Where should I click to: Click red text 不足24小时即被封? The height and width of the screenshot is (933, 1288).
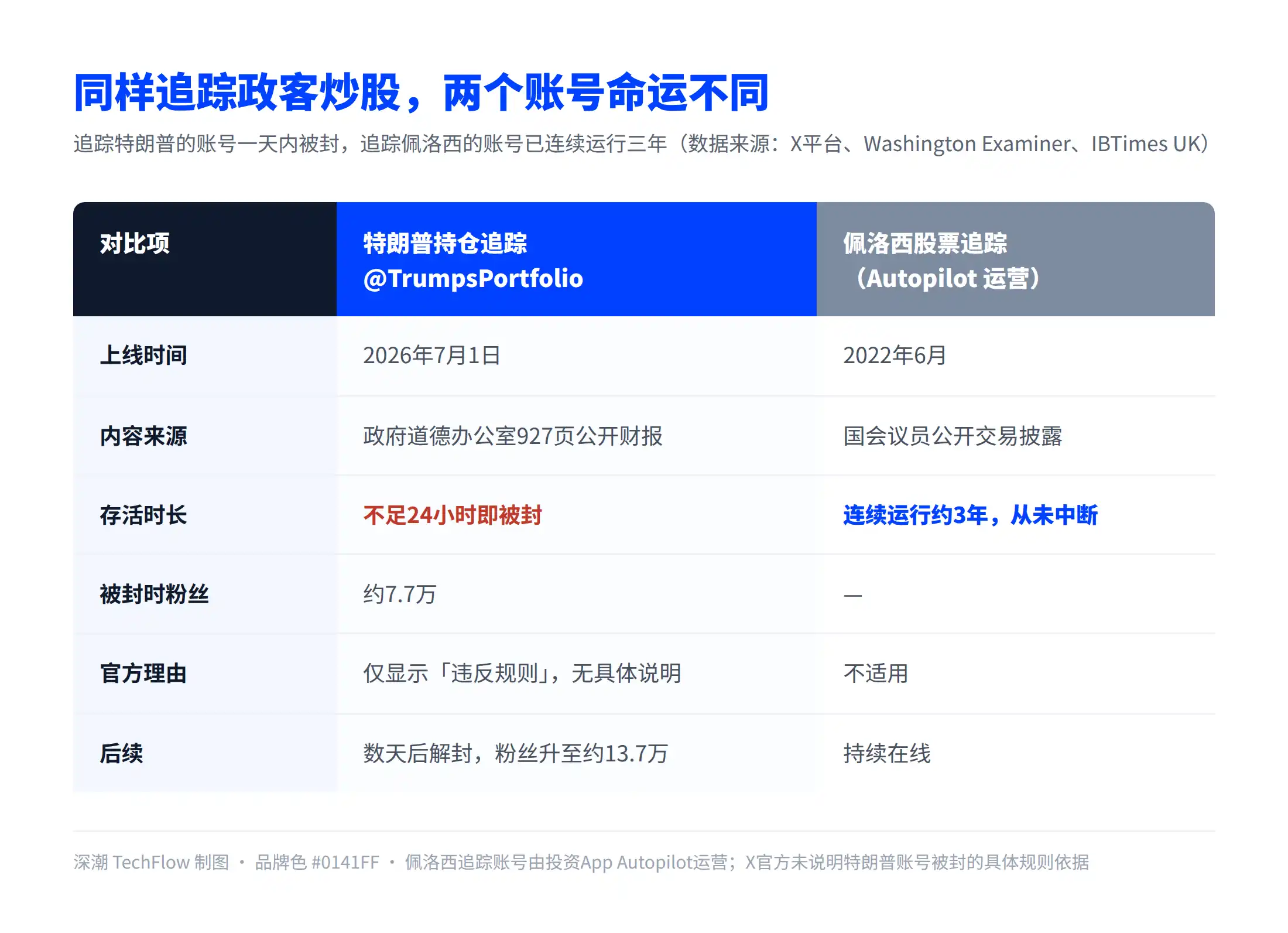tap(453, 515)
